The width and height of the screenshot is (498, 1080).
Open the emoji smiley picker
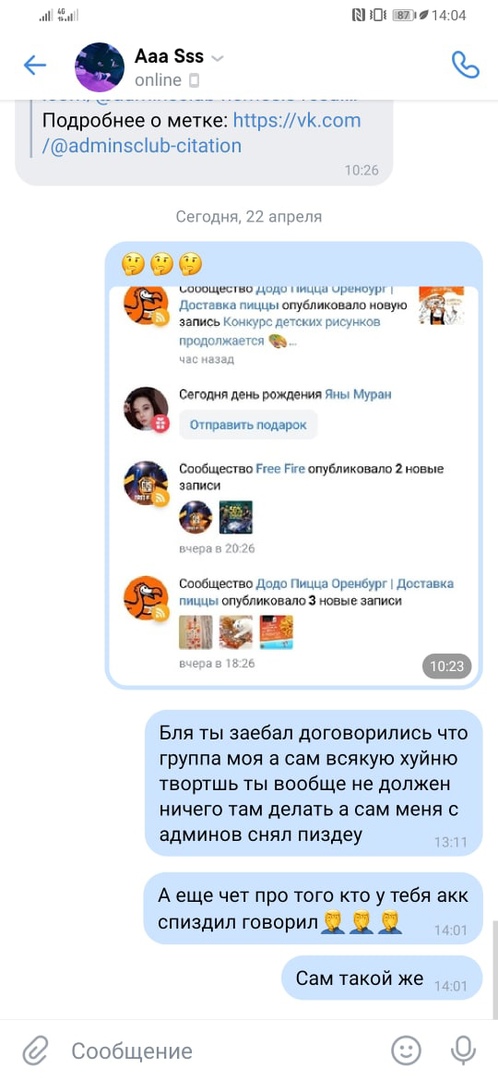(x=406, y=1050)
